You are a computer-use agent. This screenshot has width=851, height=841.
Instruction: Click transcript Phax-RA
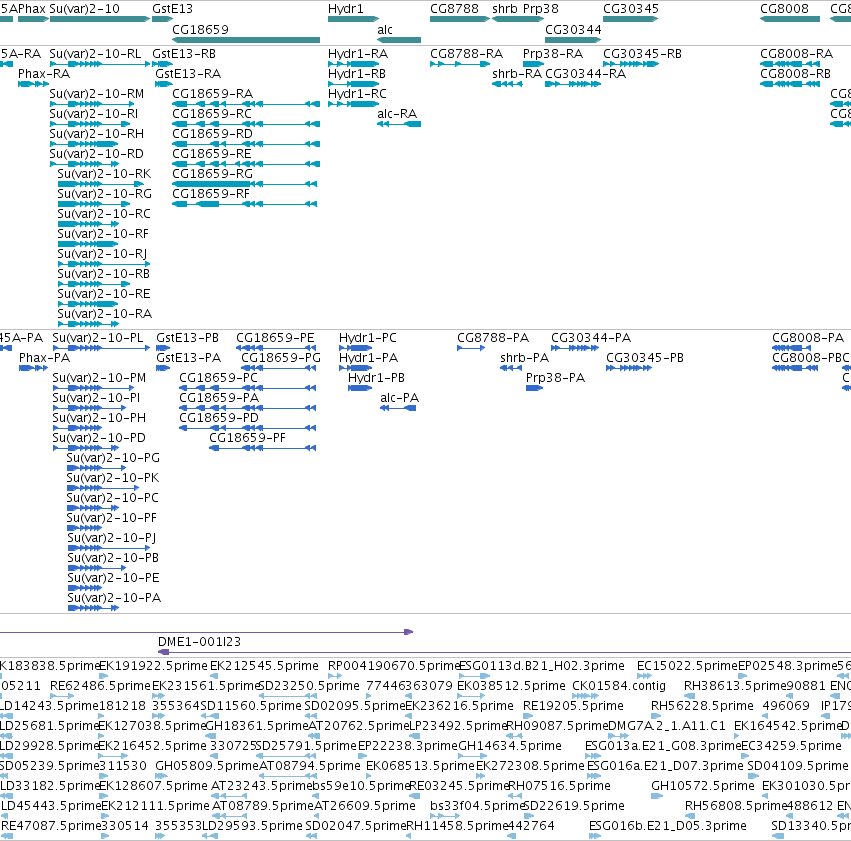coord(33,84)
